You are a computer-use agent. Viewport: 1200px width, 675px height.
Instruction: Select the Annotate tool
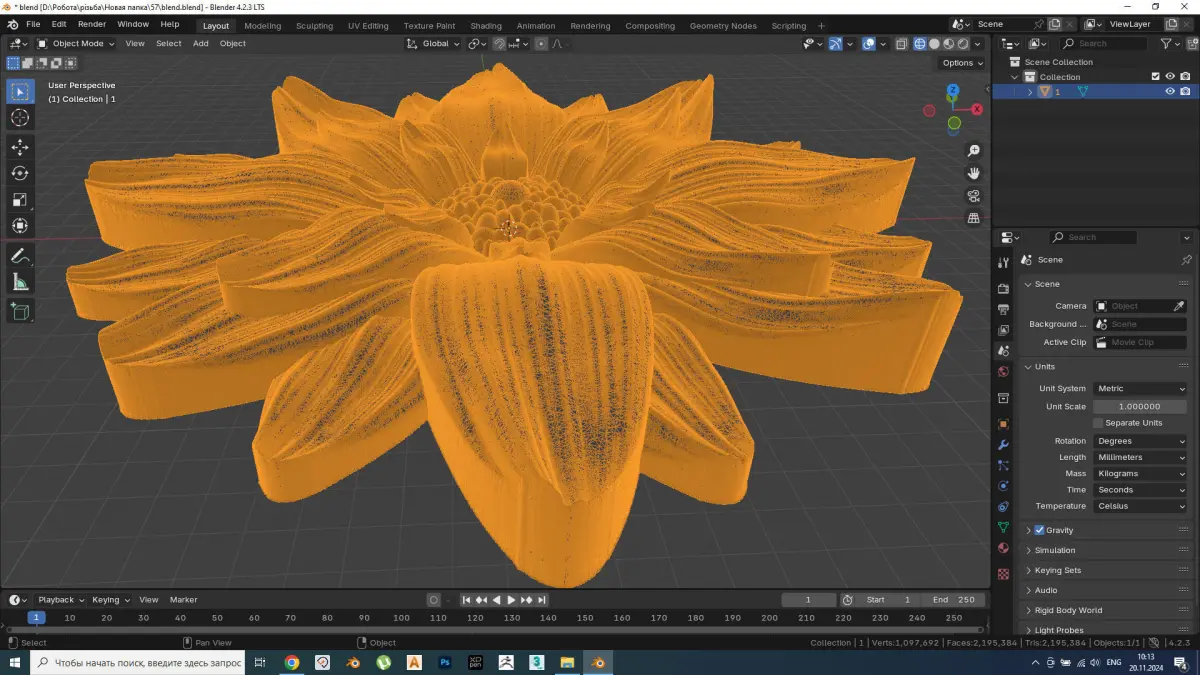coord(20,257)
